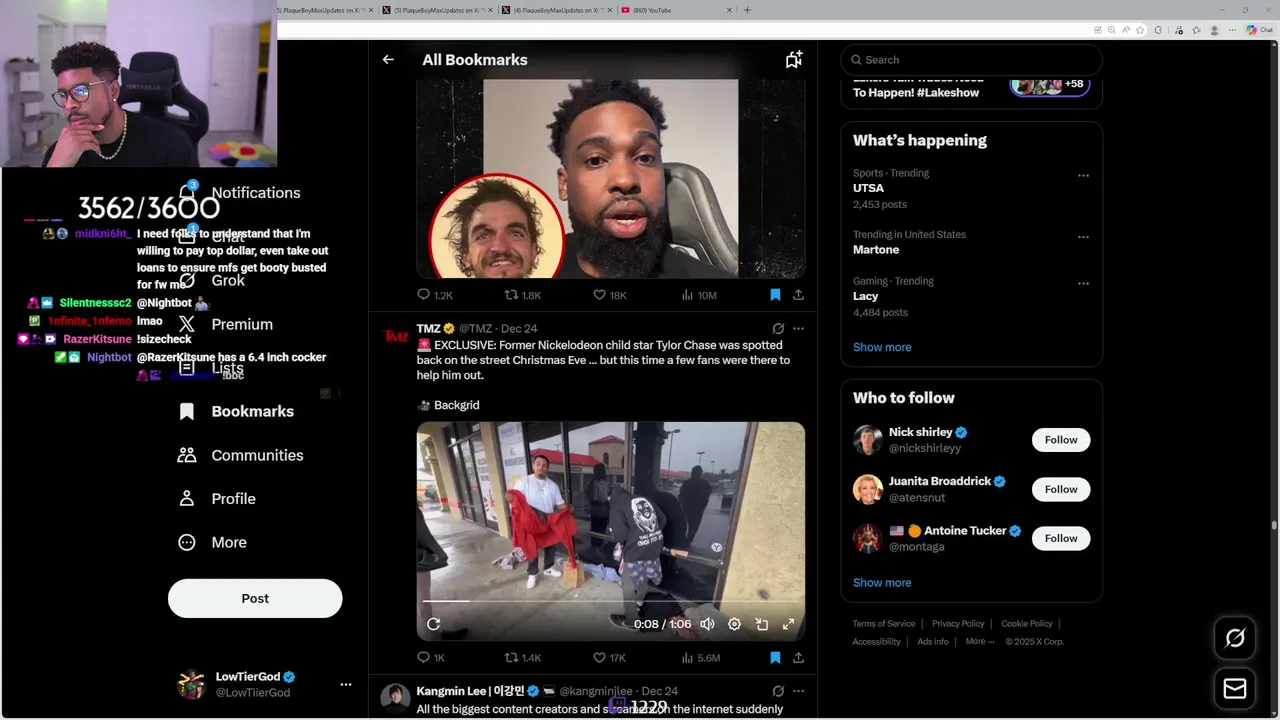Open Communities in the left sidebar
Image resolution: width=1280 pixels, height=720 pixels.
coord(240,455)
